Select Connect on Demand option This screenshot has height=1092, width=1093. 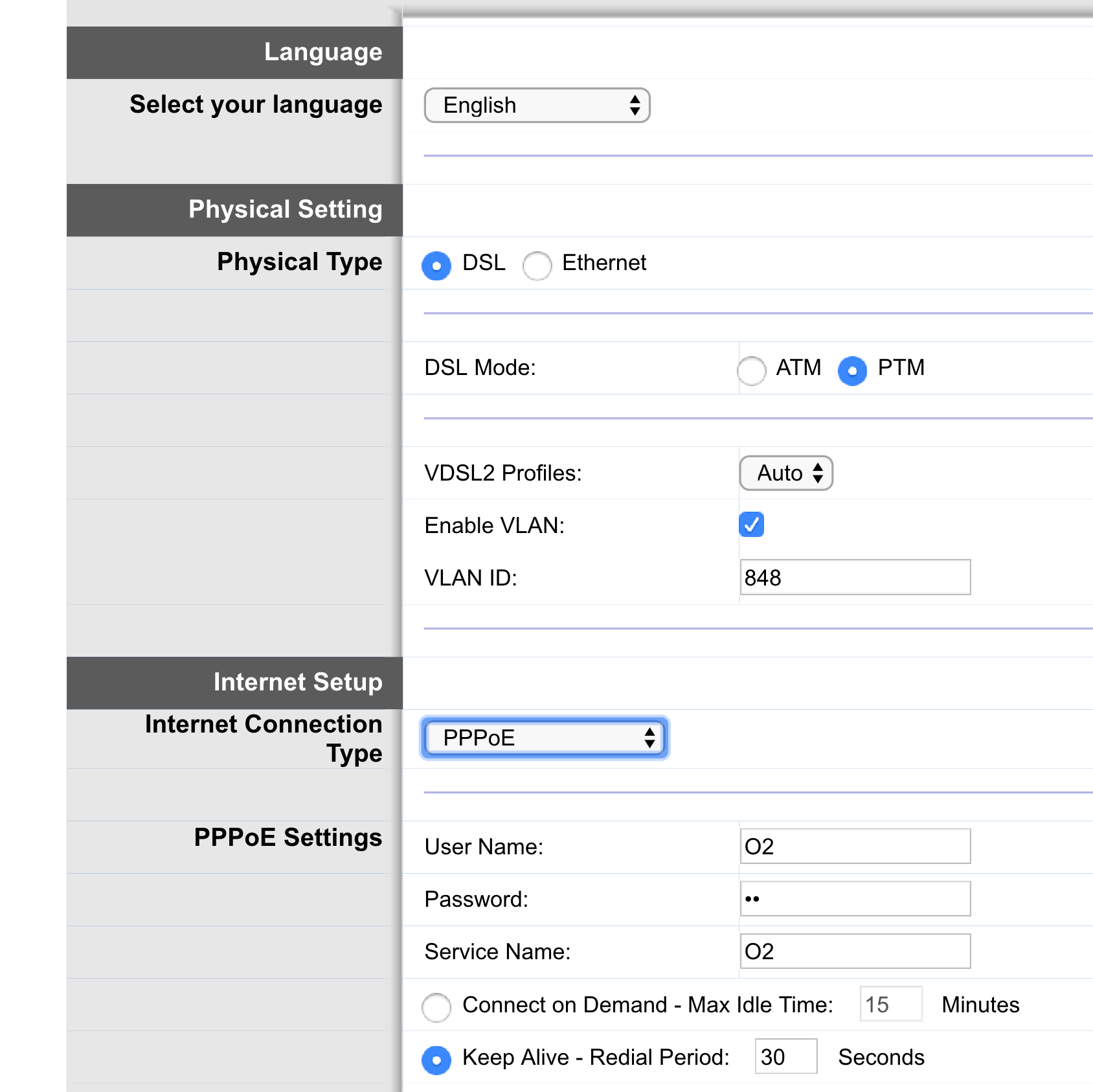(436, 1007)
